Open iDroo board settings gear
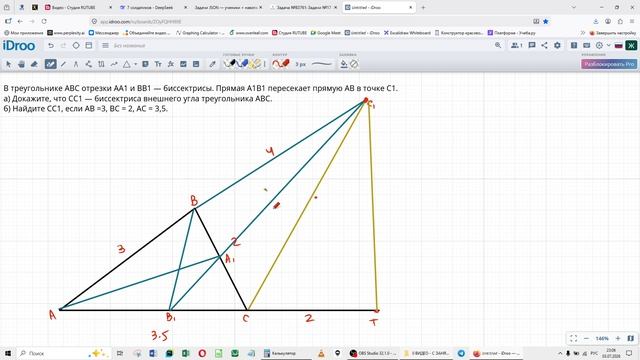The width and height of the screenshot is (640, 360). [x=557, y=45]
